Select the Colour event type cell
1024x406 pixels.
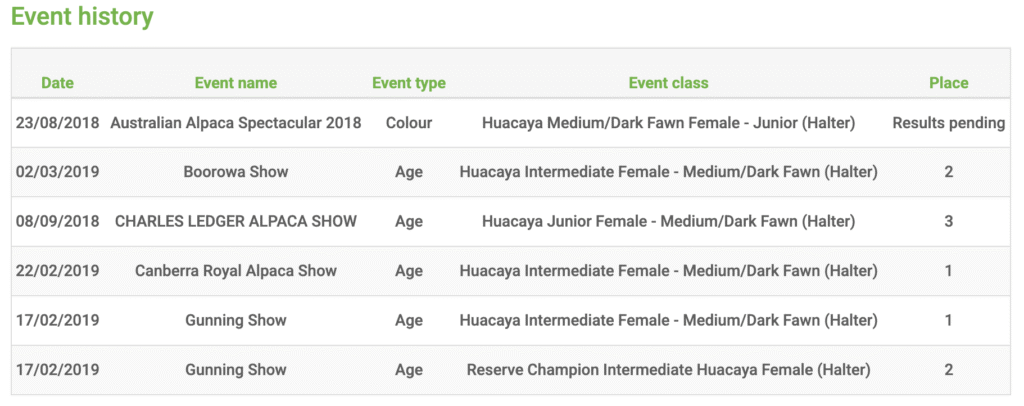pos(409,123)
